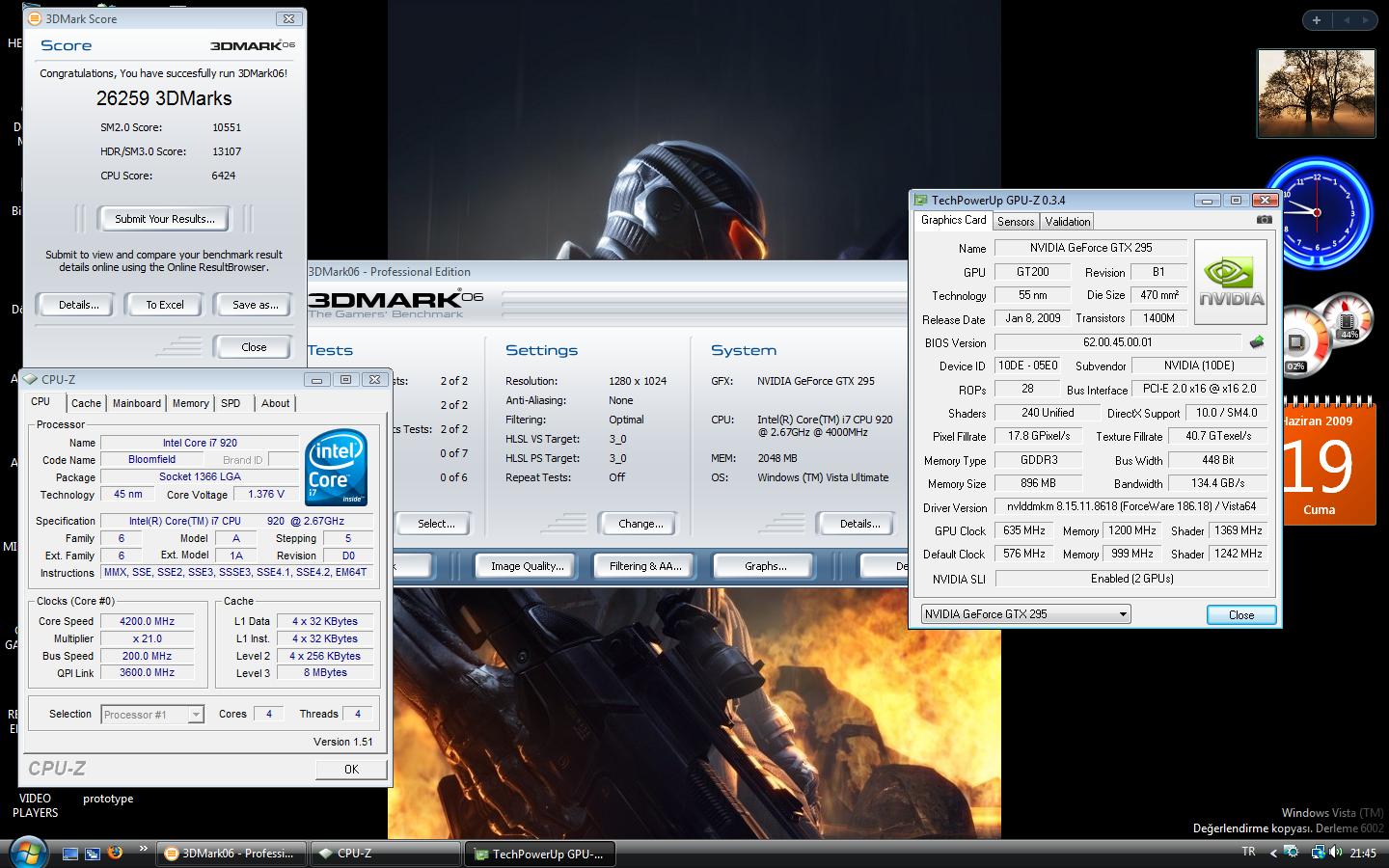Viewport: 1389px width, 868px height.
Task: Click the Switch Between Windows quick launch icon
Action: pos(93,854)
